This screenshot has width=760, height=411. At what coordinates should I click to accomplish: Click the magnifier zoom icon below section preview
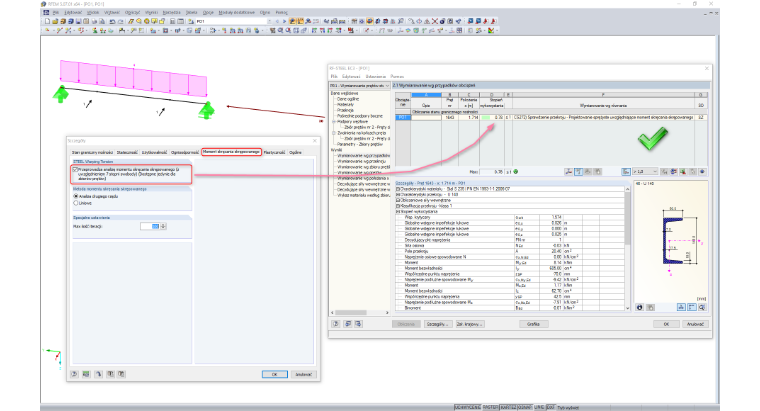click(702, 307)
